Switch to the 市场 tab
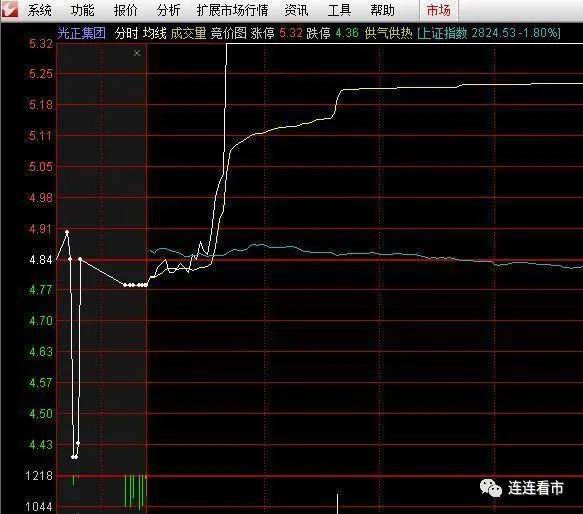583x514 pixels. pos(439,11)
